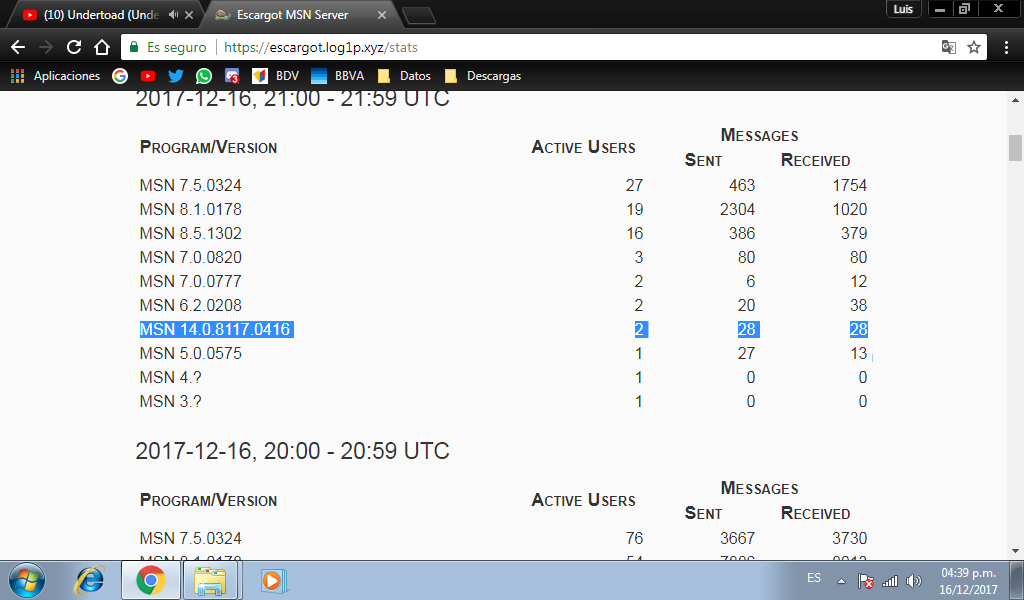Click the browser back arrow

tap(18, 47)
